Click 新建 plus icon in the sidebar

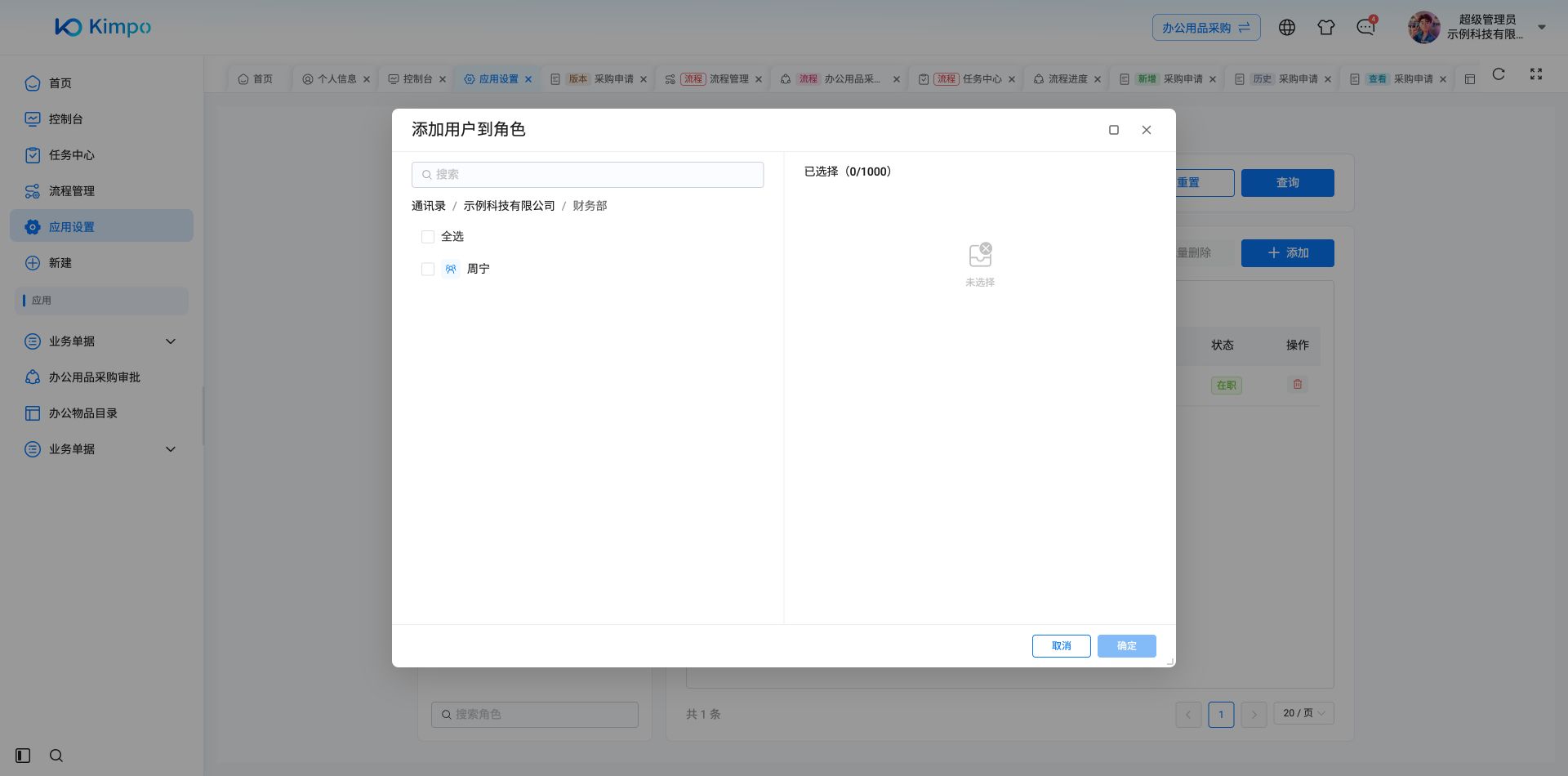33,263
